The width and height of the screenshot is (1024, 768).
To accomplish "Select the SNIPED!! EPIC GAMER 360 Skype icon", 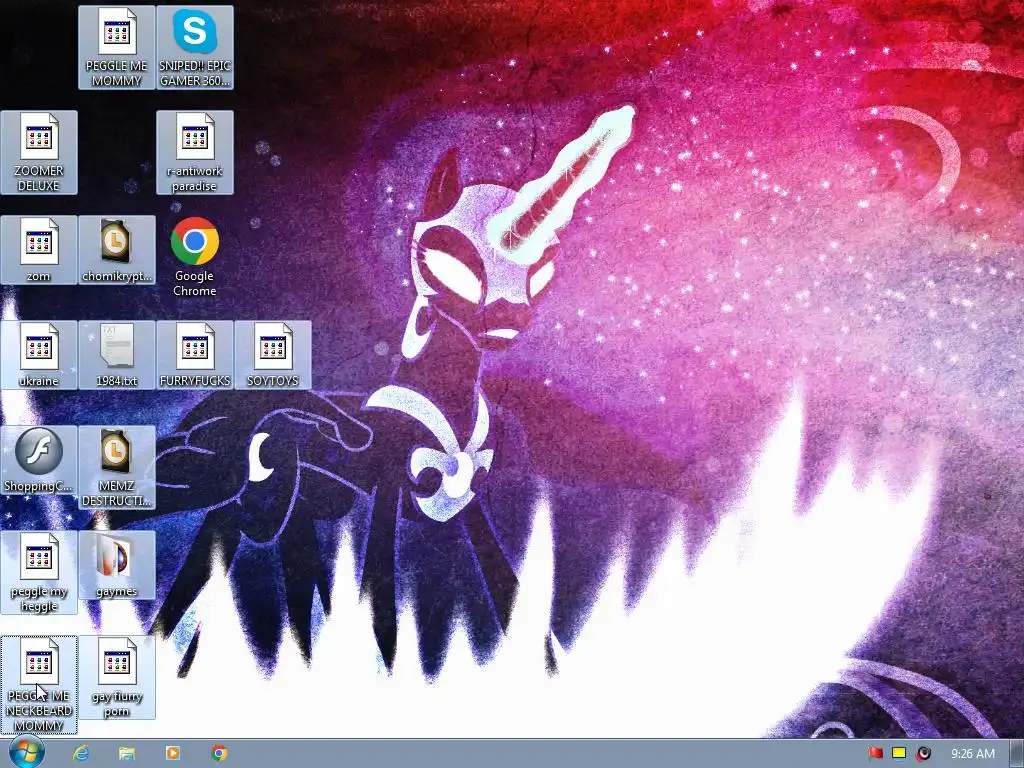I will pos(195,48).
